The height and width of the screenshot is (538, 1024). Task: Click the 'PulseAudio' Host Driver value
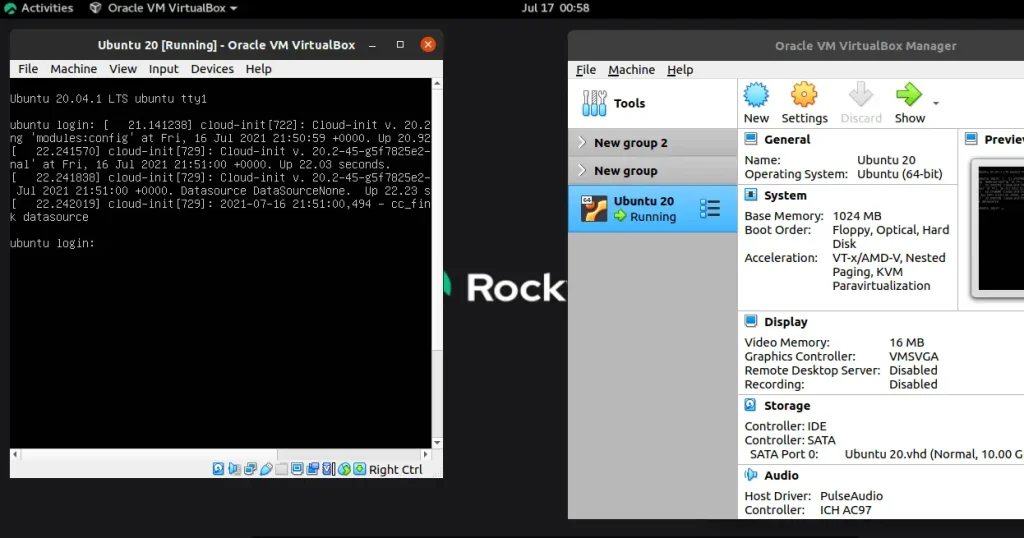(851, 496)
